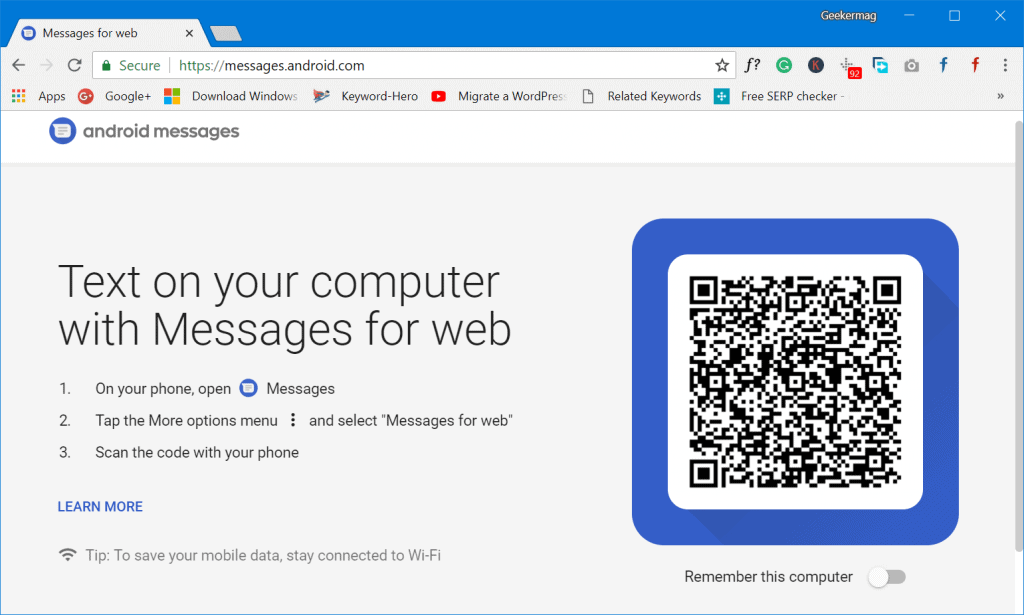
Task: Open the green Grammarly extension icon
Action: (x=784, y=65)
